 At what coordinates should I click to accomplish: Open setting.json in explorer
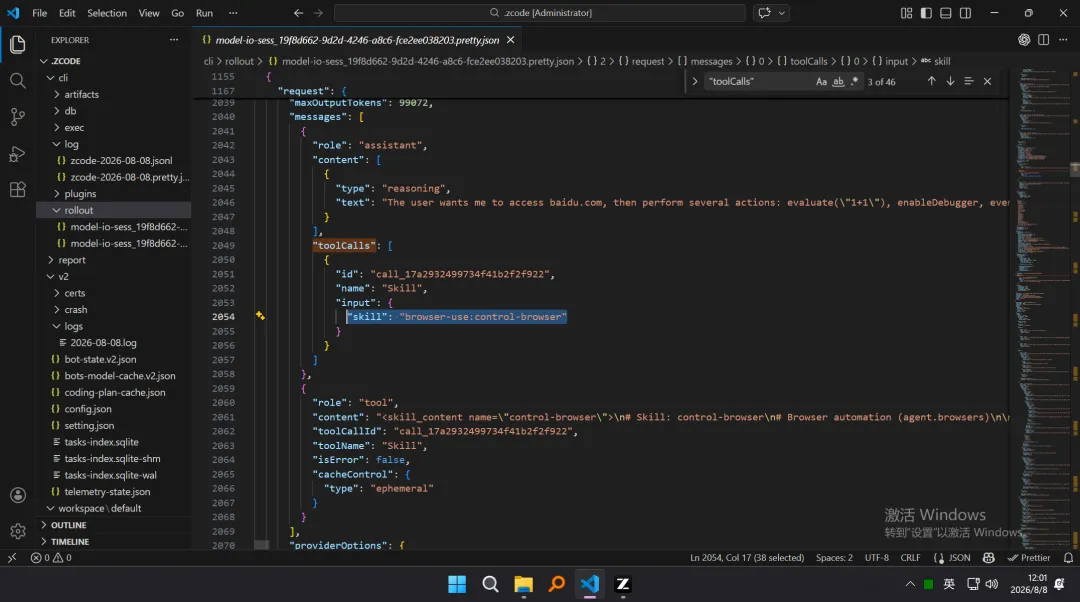(89, 425)
